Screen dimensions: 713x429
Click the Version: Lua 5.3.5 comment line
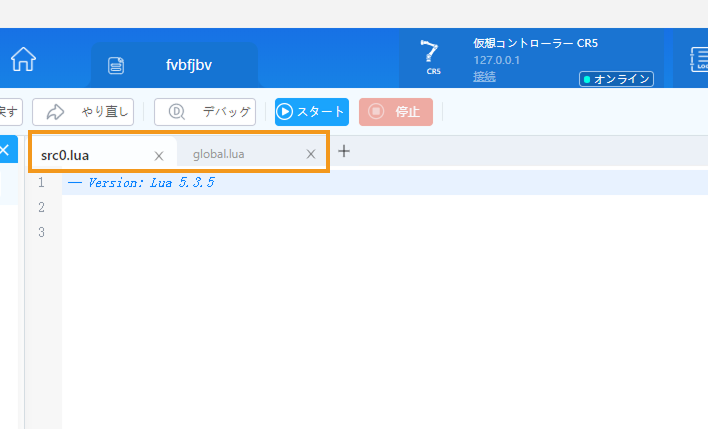(141, 183)
